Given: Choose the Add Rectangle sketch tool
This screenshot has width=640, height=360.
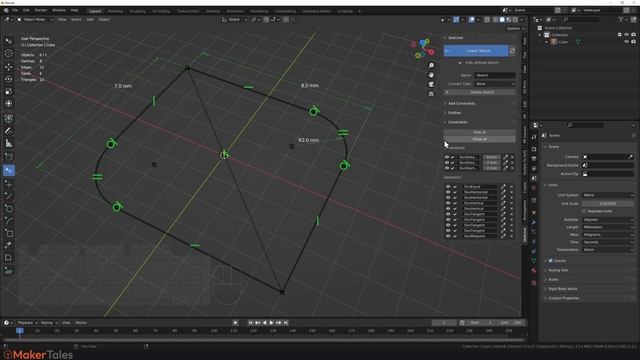Looking at the screenshot, I should [9, 233].
